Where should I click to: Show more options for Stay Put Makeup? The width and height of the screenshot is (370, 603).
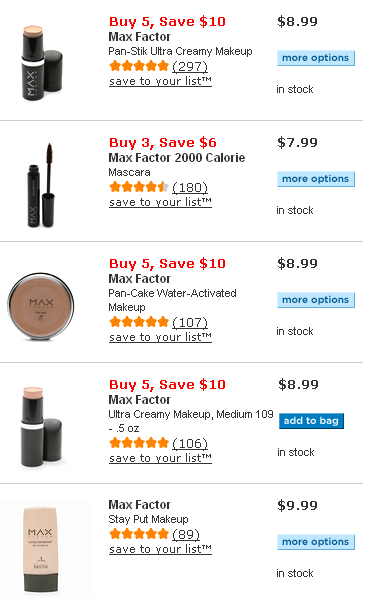[316, 542]
